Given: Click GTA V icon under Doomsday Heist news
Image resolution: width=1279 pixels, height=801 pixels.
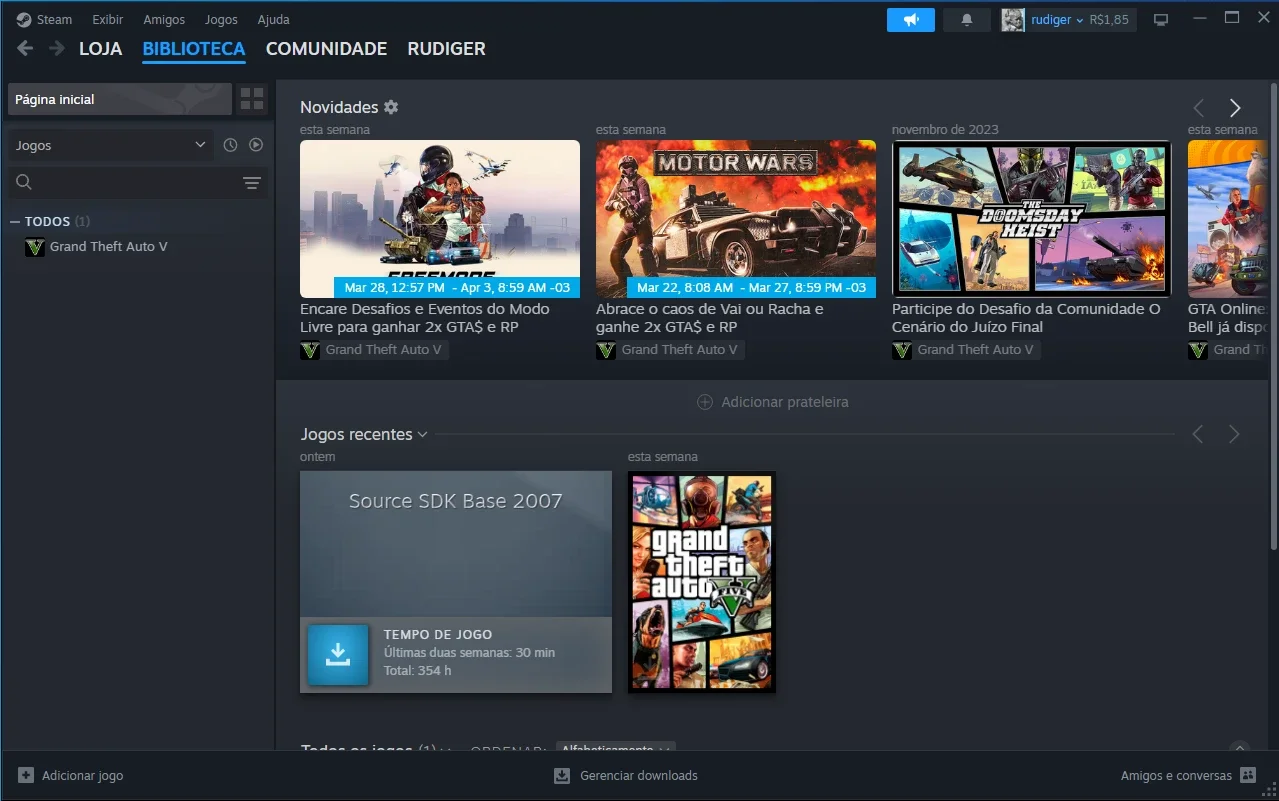Looking at the screenshot, I should (902, 350).
